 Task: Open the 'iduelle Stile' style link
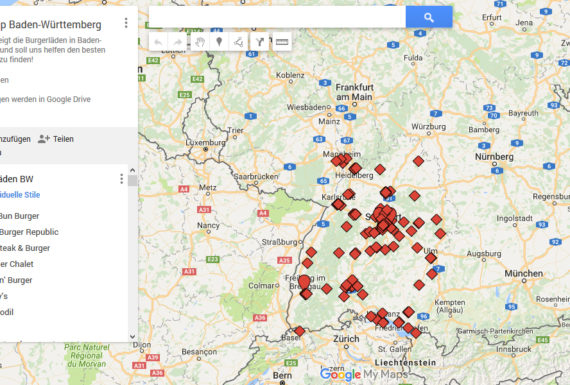click(x=20, y=195)
